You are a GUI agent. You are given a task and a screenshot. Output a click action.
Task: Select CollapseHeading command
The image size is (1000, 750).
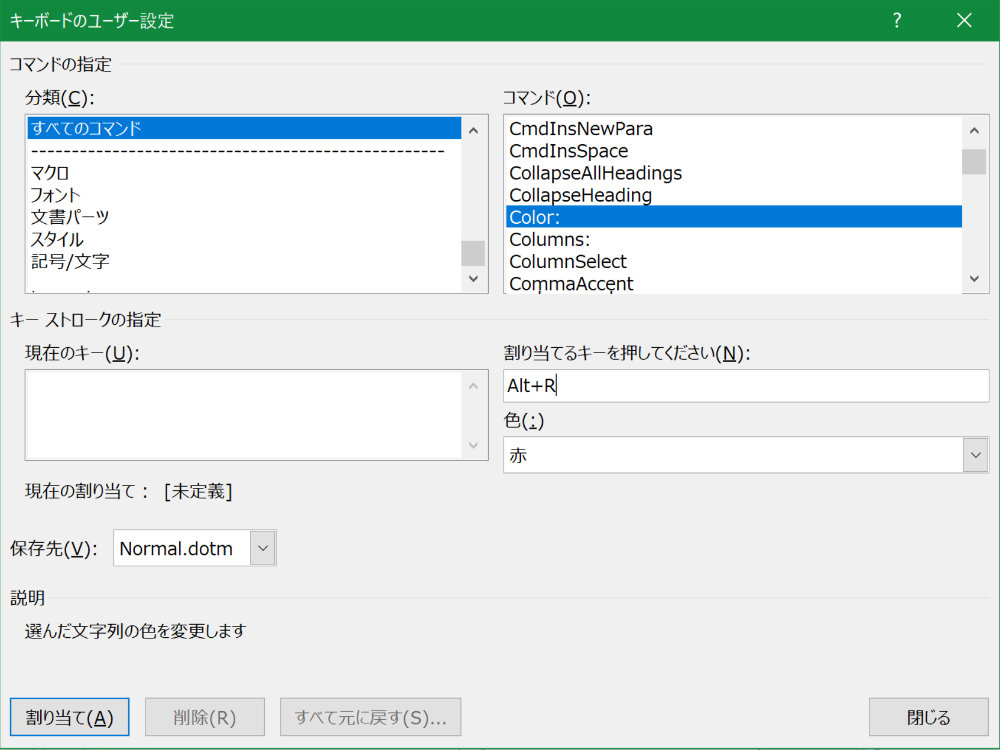[x=734, y=195]
